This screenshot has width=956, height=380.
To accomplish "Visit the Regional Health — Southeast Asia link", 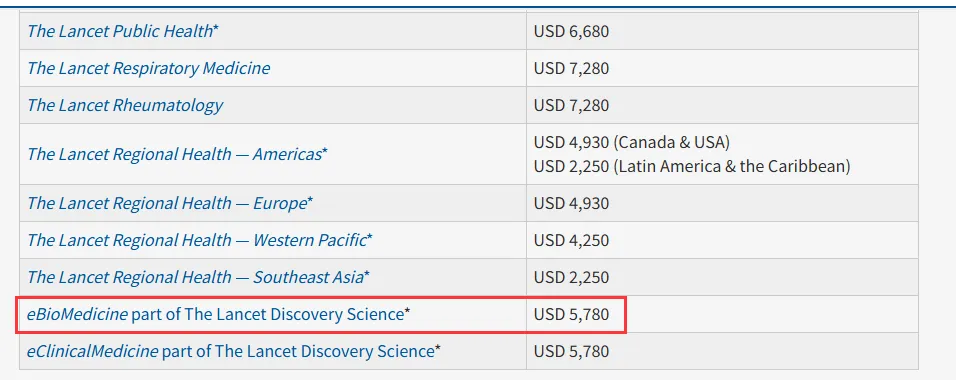I will point(195,278).
